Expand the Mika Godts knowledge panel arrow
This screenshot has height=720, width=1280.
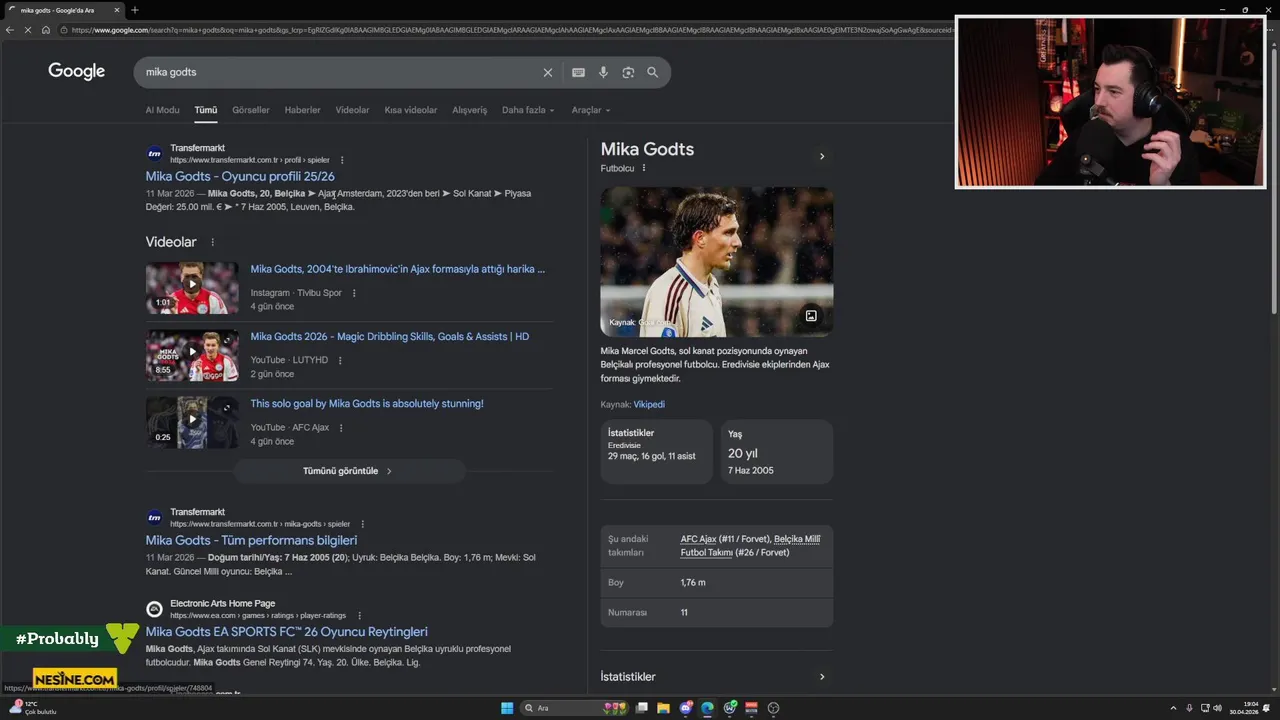tap(822, 156)
